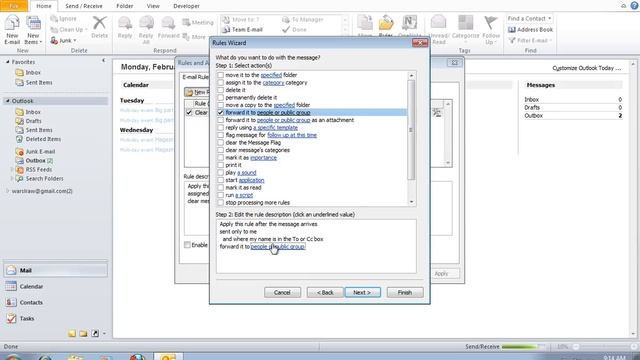Click the Follow Up flag icon
The image size is (640, 360).
tap(491, 29)
